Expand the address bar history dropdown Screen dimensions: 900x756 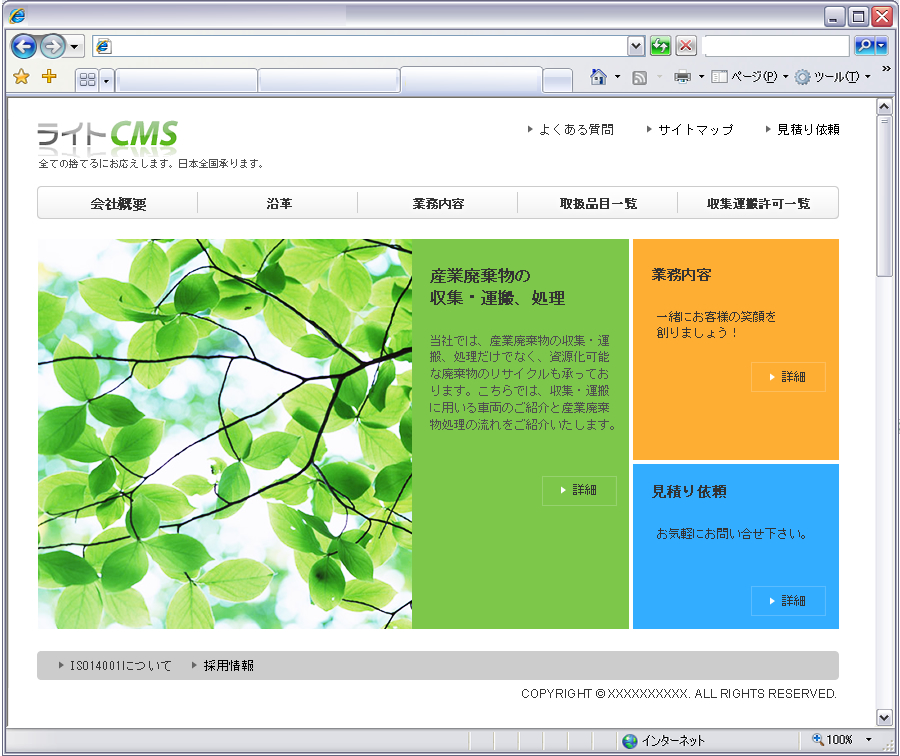(636, 46)
